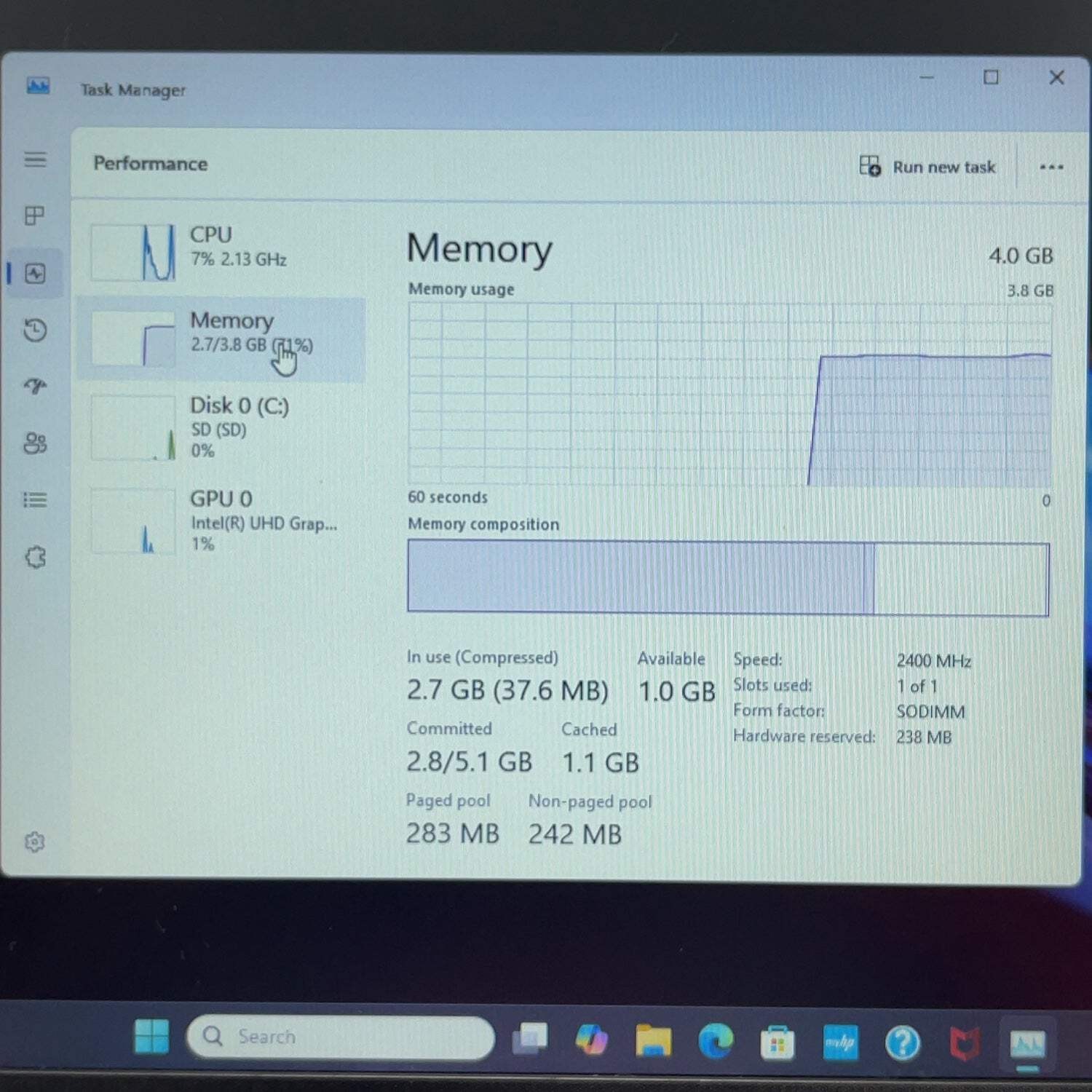Open the myHP app from the taskbar
The width and height of the screenshot is (1092, 1092).
(x=840, y=1042)
